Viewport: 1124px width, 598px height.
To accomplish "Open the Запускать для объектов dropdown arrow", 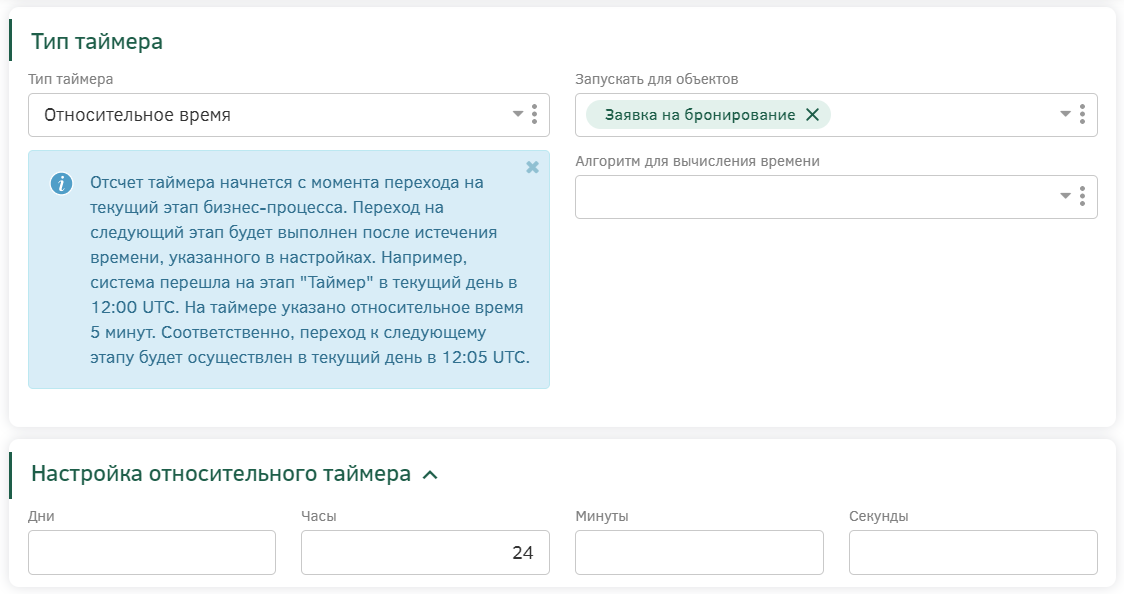I will click(1065, 114).
